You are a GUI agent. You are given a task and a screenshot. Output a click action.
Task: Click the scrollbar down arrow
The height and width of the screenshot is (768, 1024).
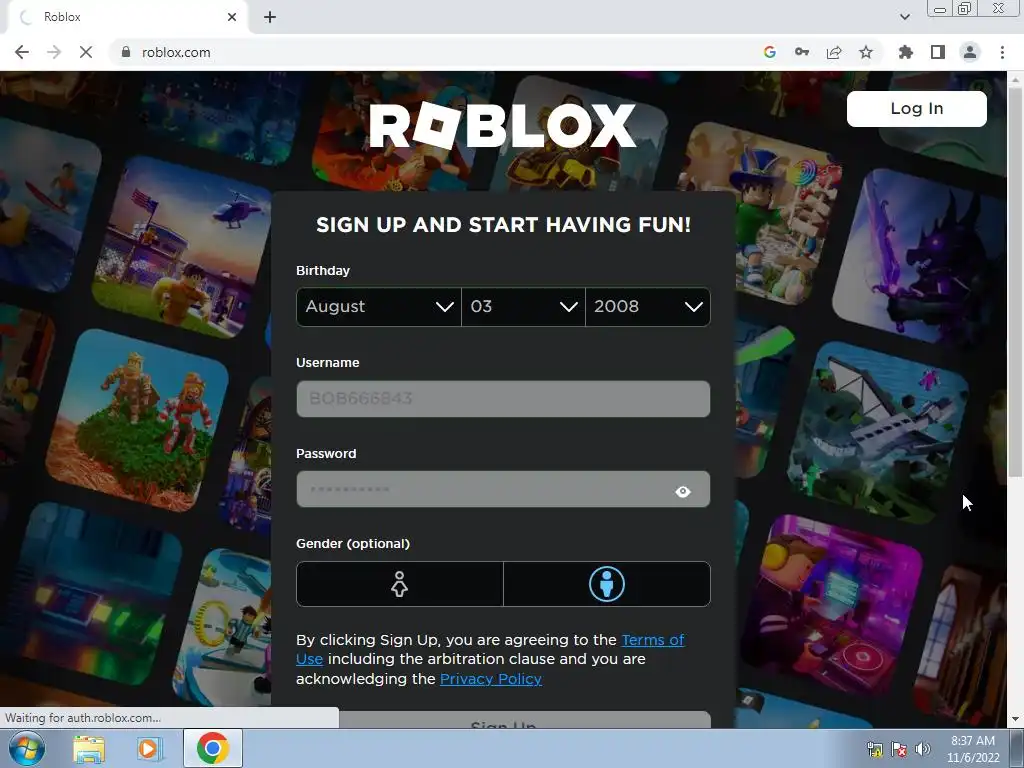pos(1015,719)
